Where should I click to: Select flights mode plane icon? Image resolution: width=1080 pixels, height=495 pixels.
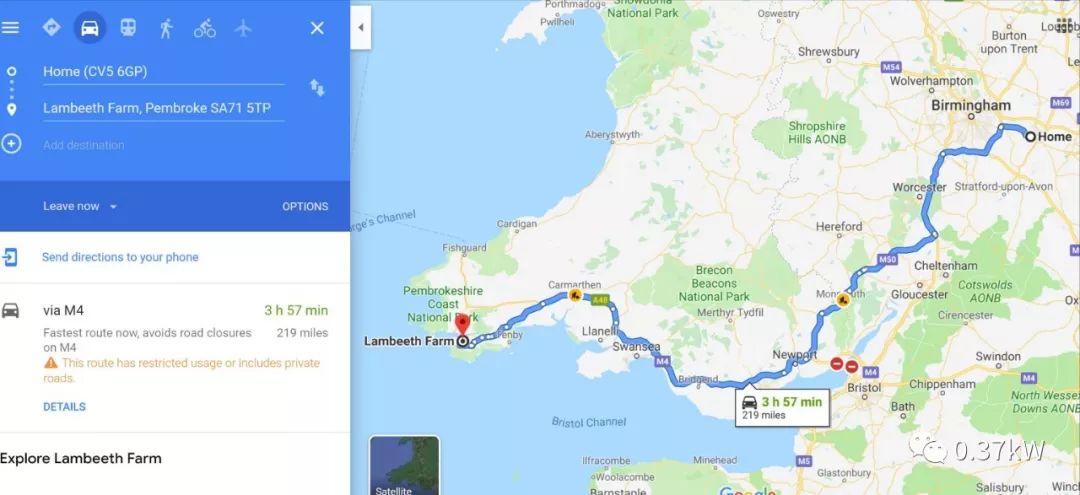(x=242, y=28)
